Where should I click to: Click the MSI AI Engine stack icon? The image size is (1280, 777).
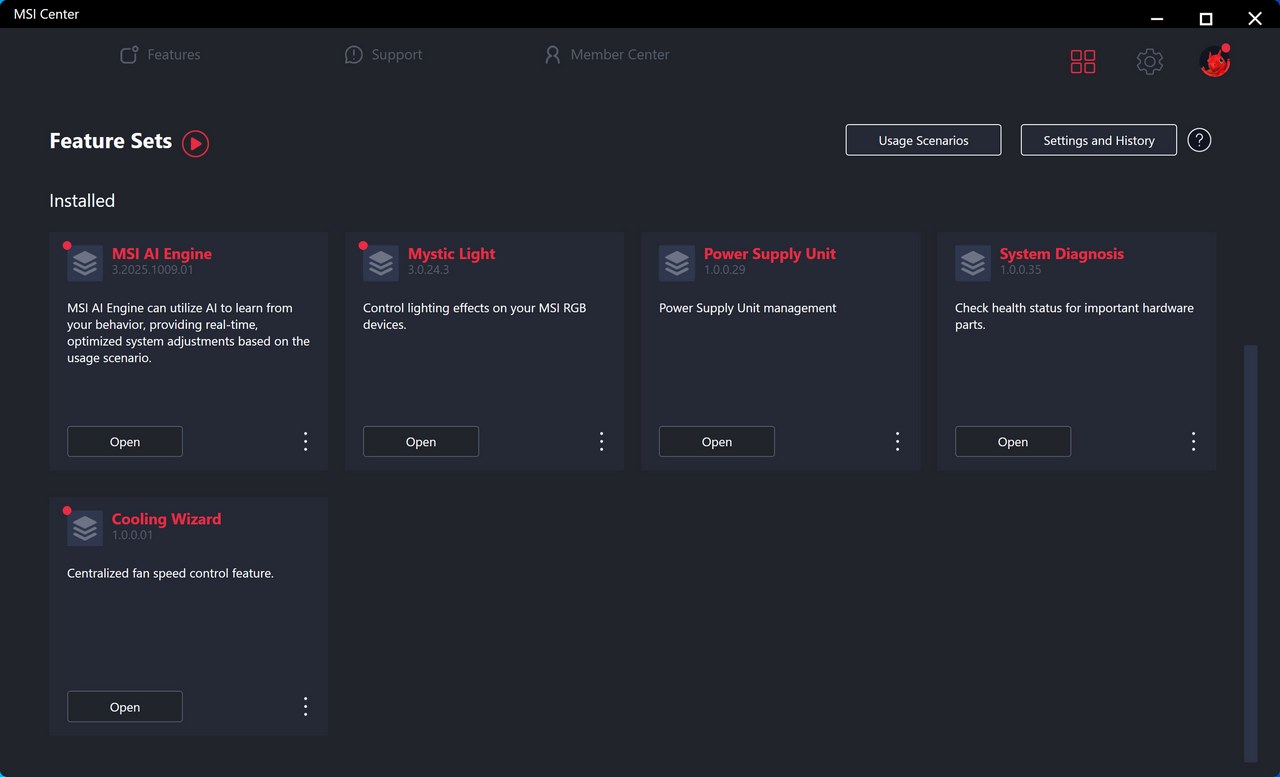click(x=85, y=263)
